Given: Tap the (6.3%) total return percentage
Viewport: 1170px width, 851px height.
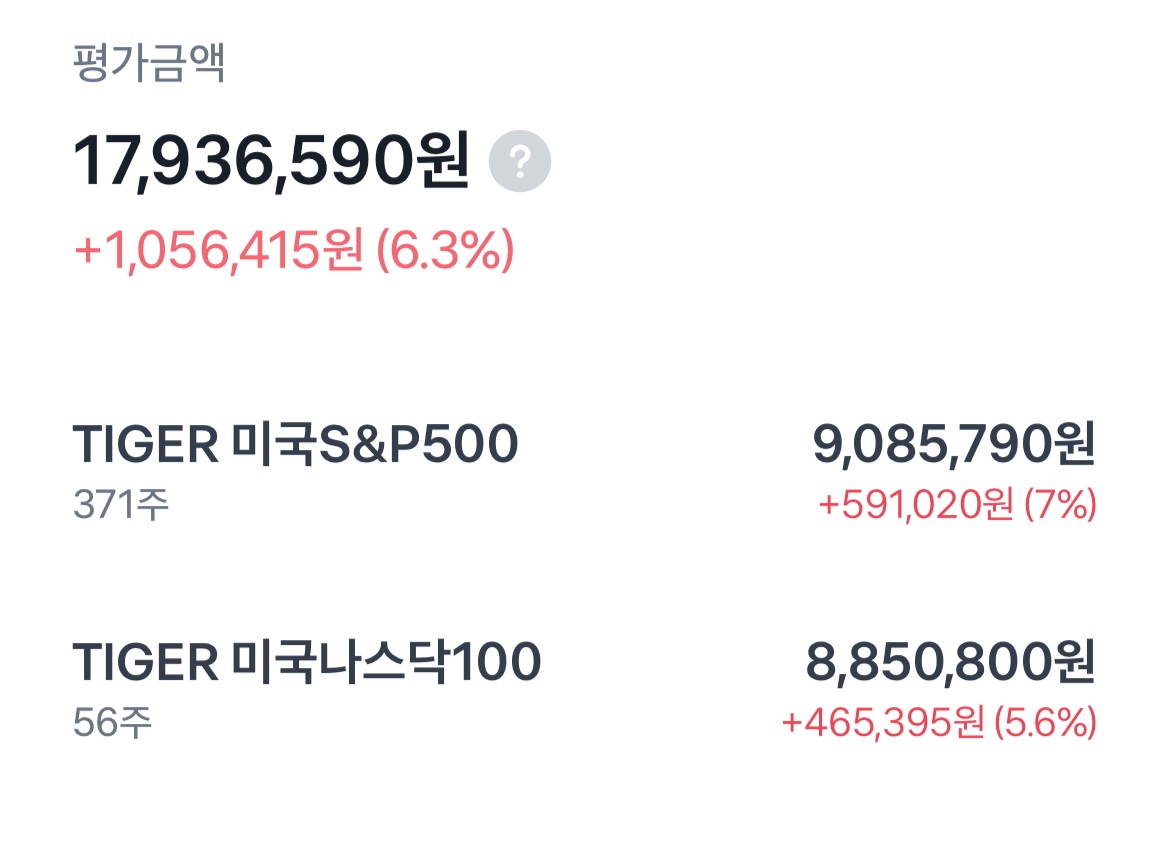Looking at the screenshot, I should click(x=445, y=250).
